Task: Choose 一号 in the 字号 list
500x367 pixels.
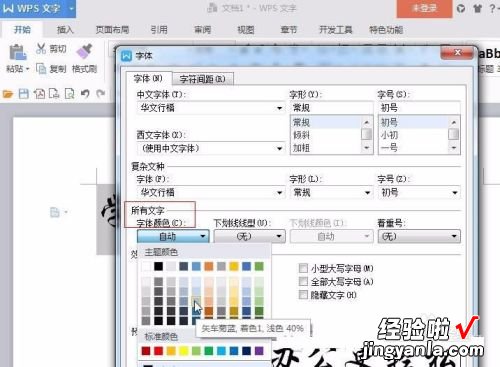Action: (x=413, y=148)
